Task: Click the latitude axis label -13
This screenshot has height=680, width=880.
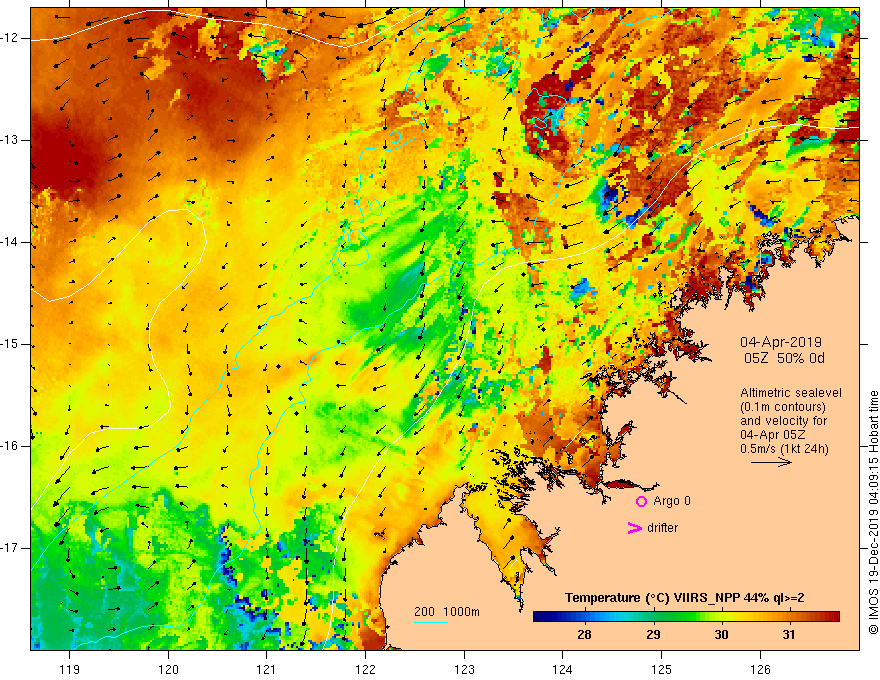Action: point(10,140)
